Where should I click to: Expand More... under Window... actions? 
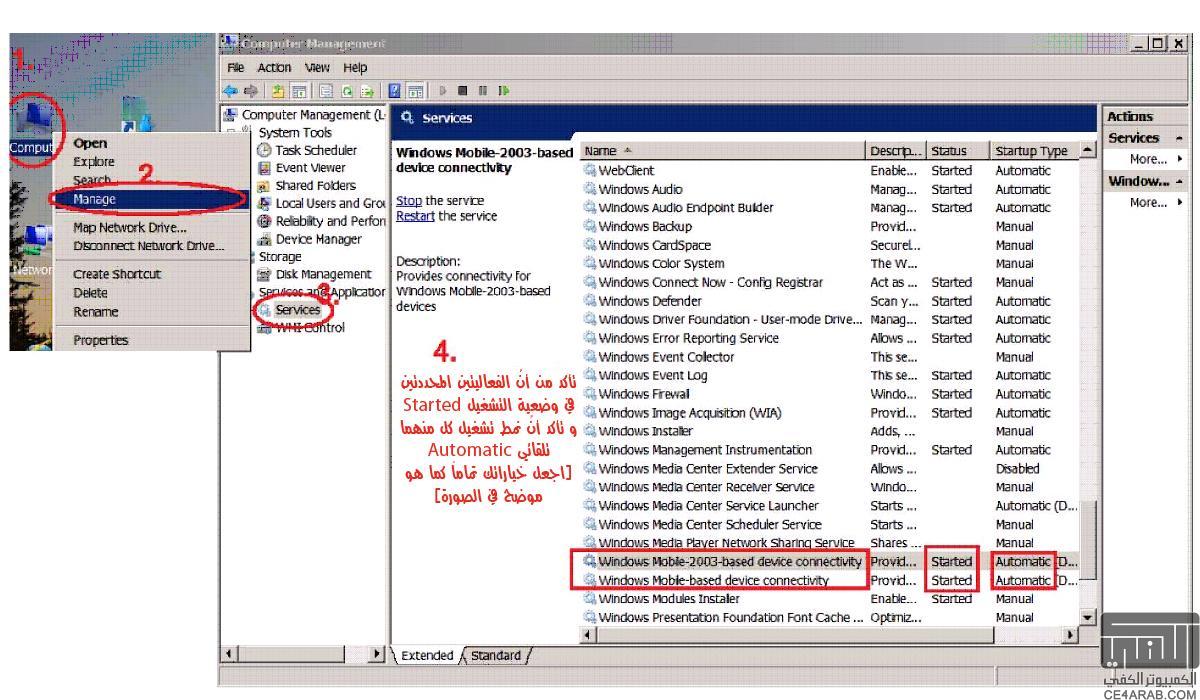tap(1147, 202)
